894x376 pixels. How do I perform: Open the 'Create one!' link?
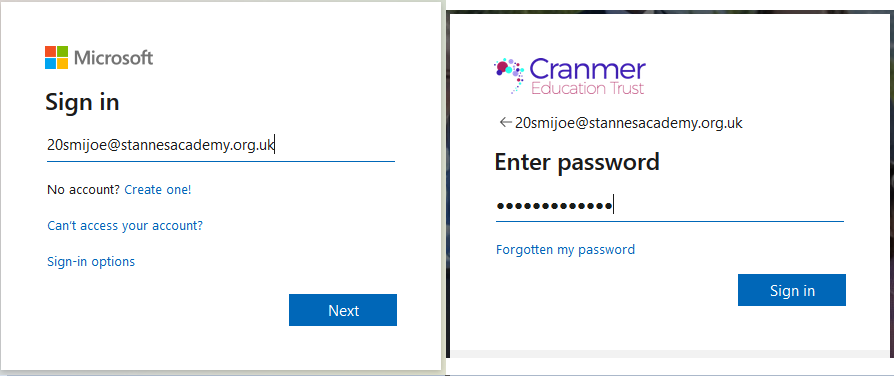[158, 189]
